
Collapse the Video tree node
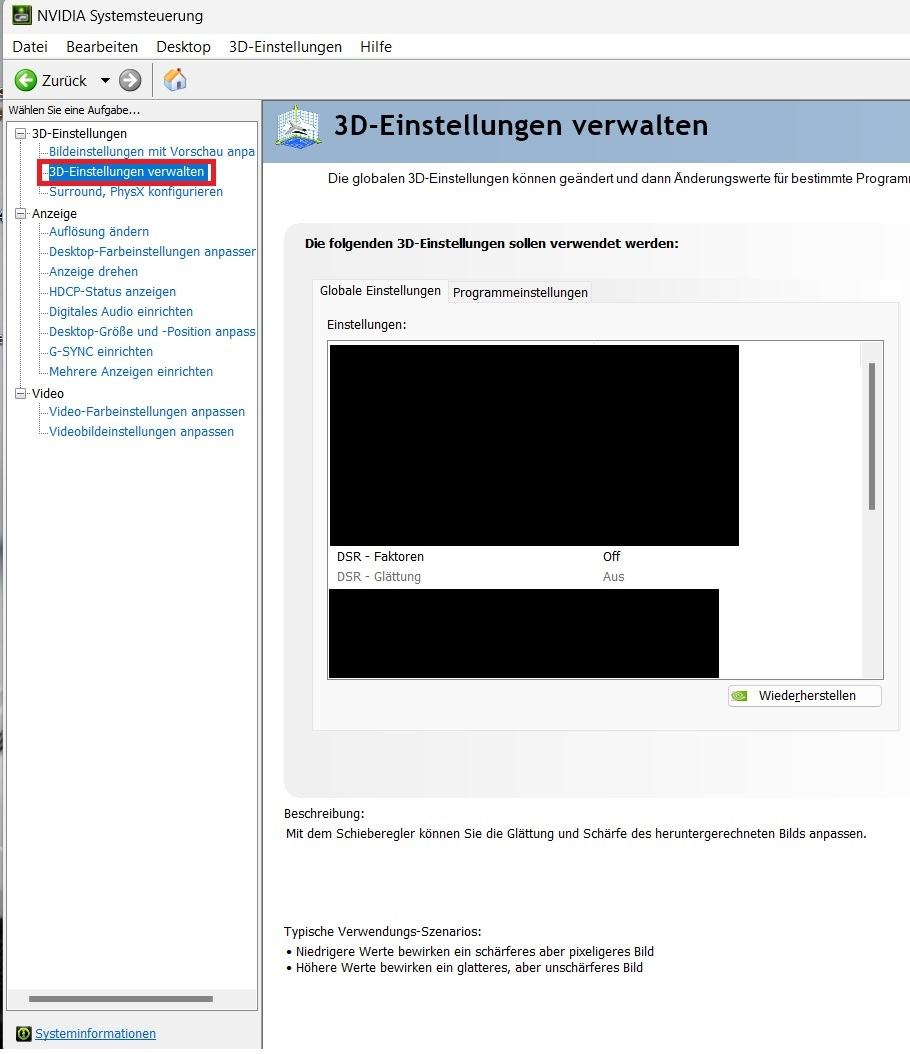21,393
